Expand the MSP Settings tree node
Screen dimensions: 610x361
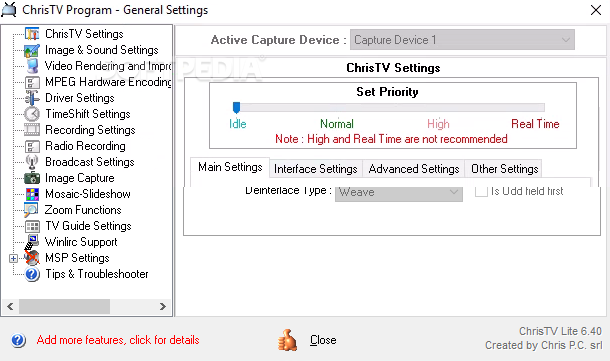coord(13,258)
